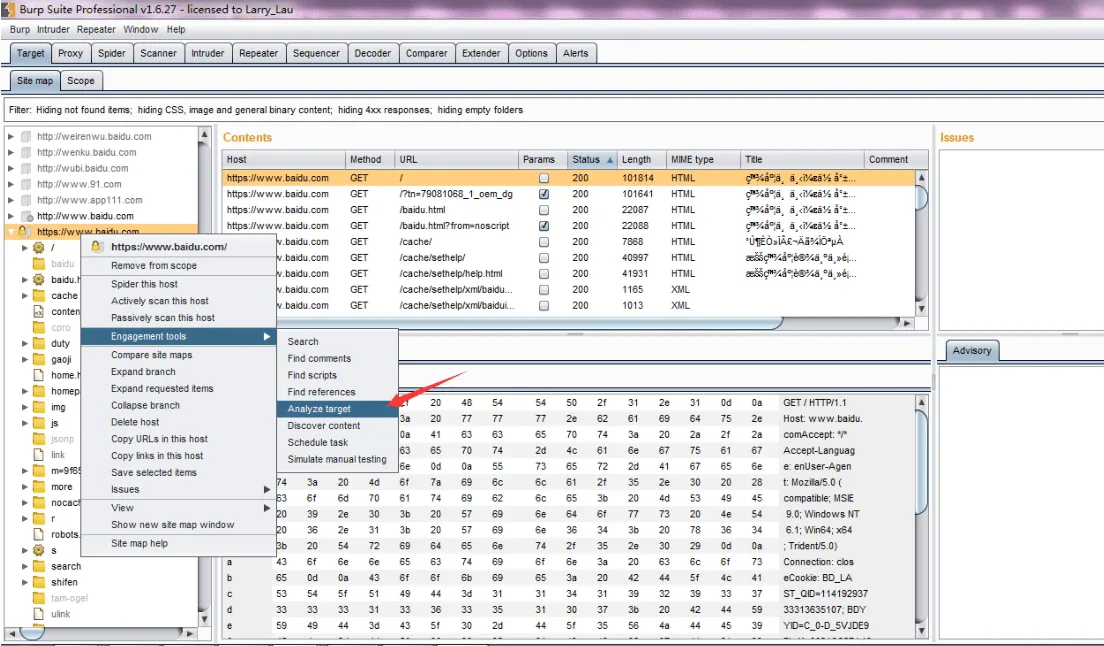Click the gear icon for the baidu.html tree item
The height and width of the screenshot is (646, 1104).
coord(39,279)
